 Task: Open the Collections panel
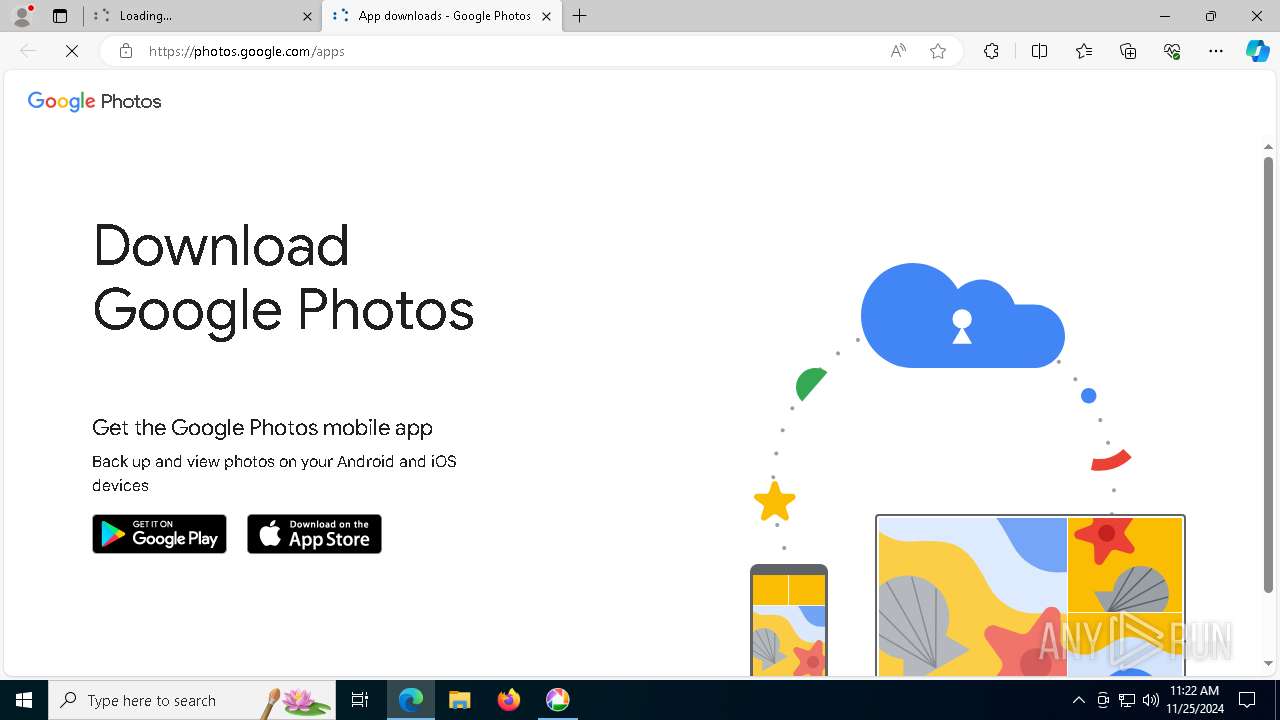[x=1128, y=51]
